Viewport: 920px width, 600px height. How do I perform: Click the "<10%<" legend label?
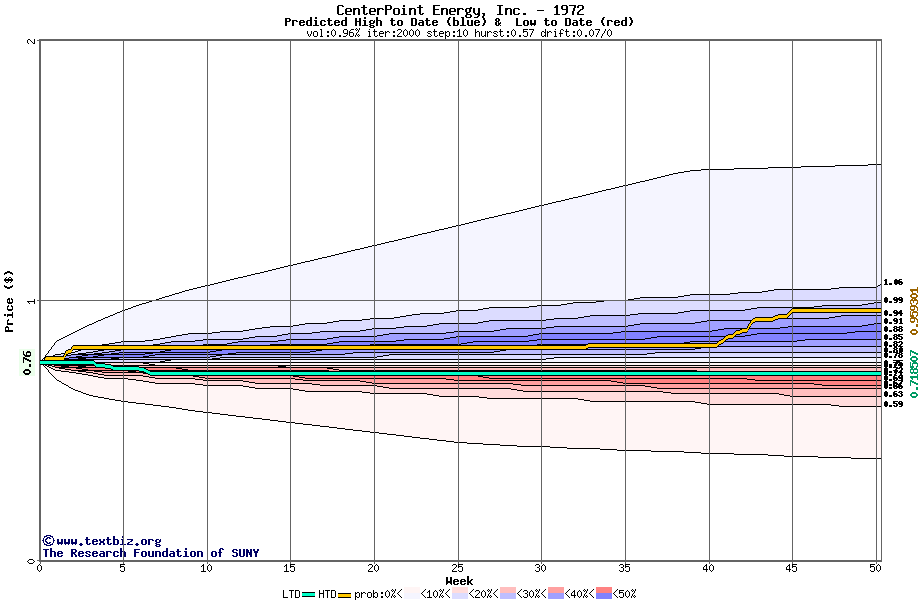[x=437, y=594]
